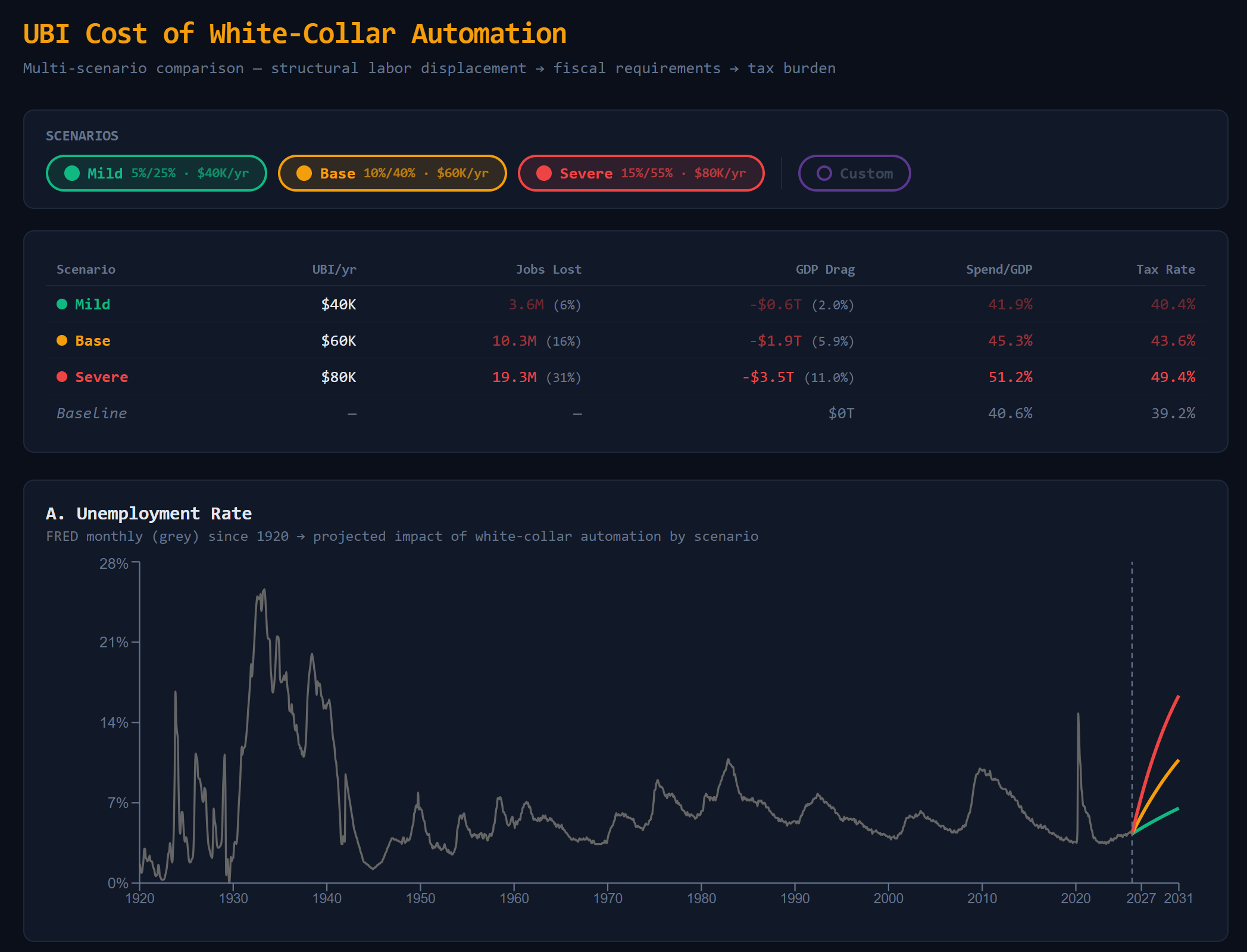Click red dot in Severe pill
The height and width of the screenshot is (952, 1247).
[543, 173]
